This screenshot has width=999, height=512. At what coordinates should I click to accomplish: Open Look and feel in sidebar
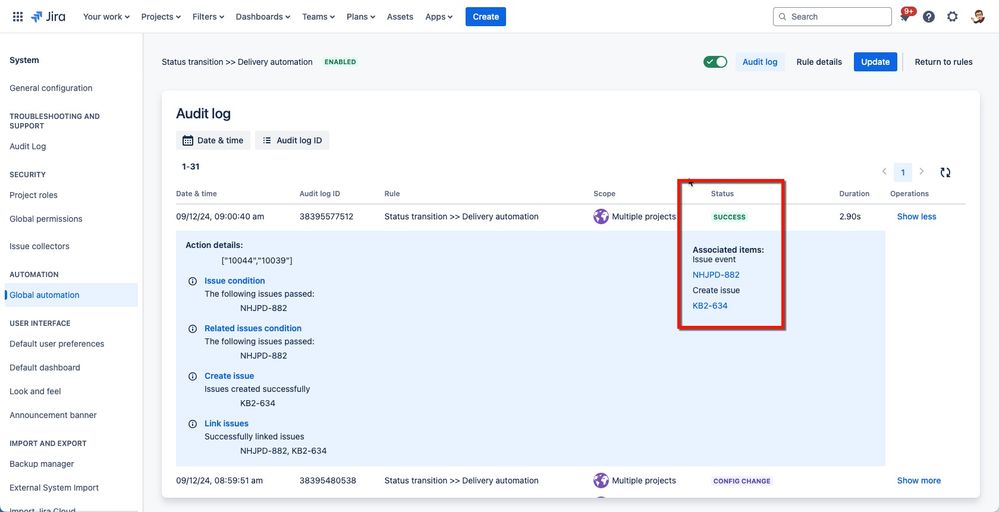35,391
